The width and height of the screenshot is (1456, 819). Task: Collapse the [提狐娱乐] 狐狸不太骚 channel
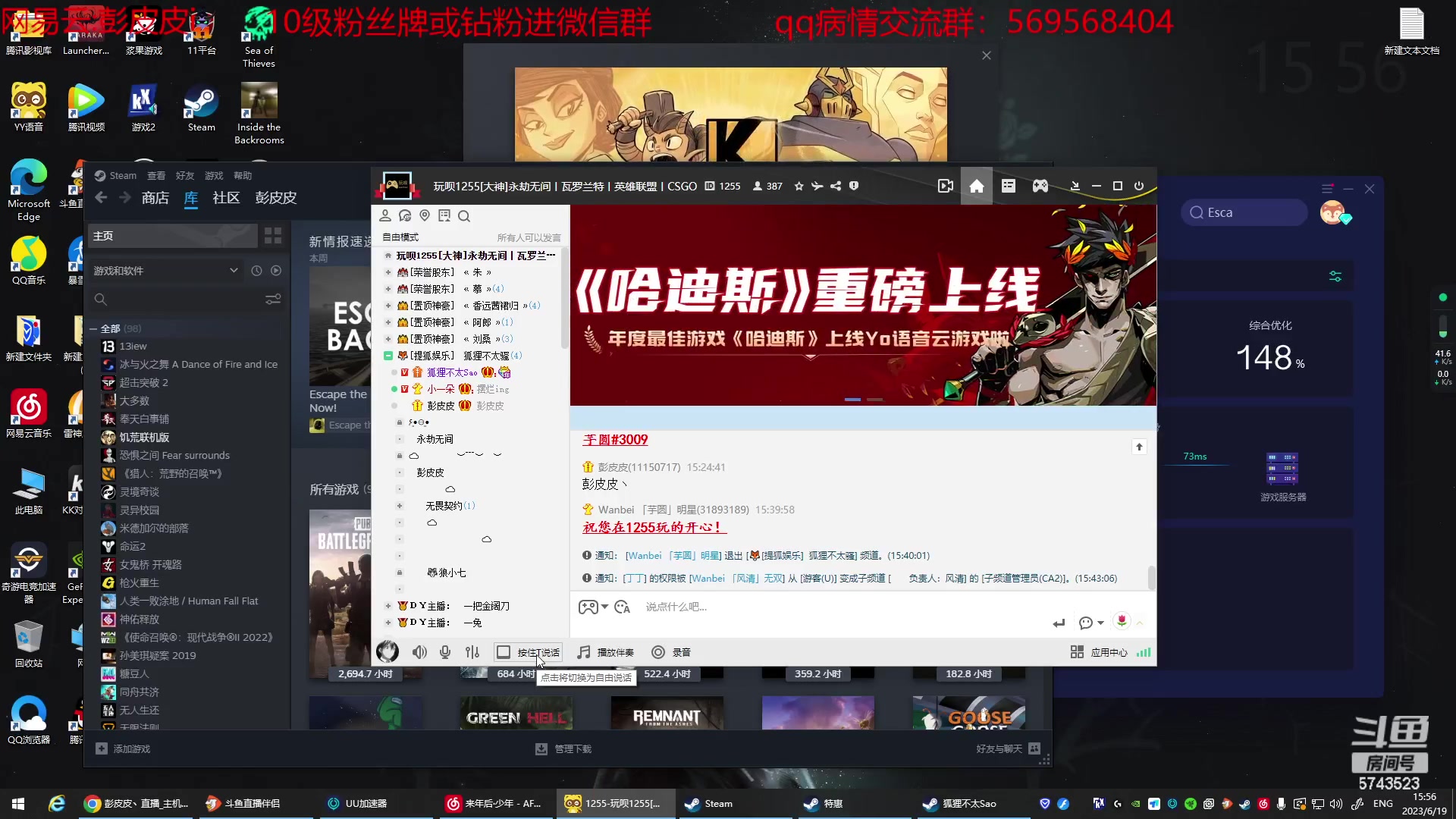(x=388, y=356)
